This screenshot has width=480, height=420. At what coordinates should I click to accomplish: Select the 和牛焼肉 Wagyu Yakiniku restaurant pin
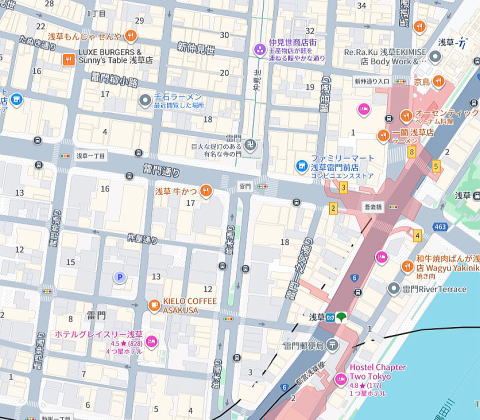click(407, 267)
